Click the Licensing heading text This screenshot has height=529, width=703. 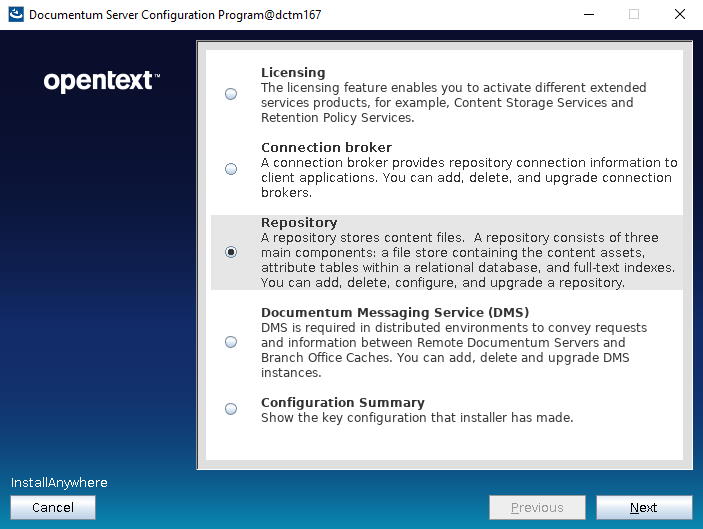pyautogui.click(x=293, y=73)
